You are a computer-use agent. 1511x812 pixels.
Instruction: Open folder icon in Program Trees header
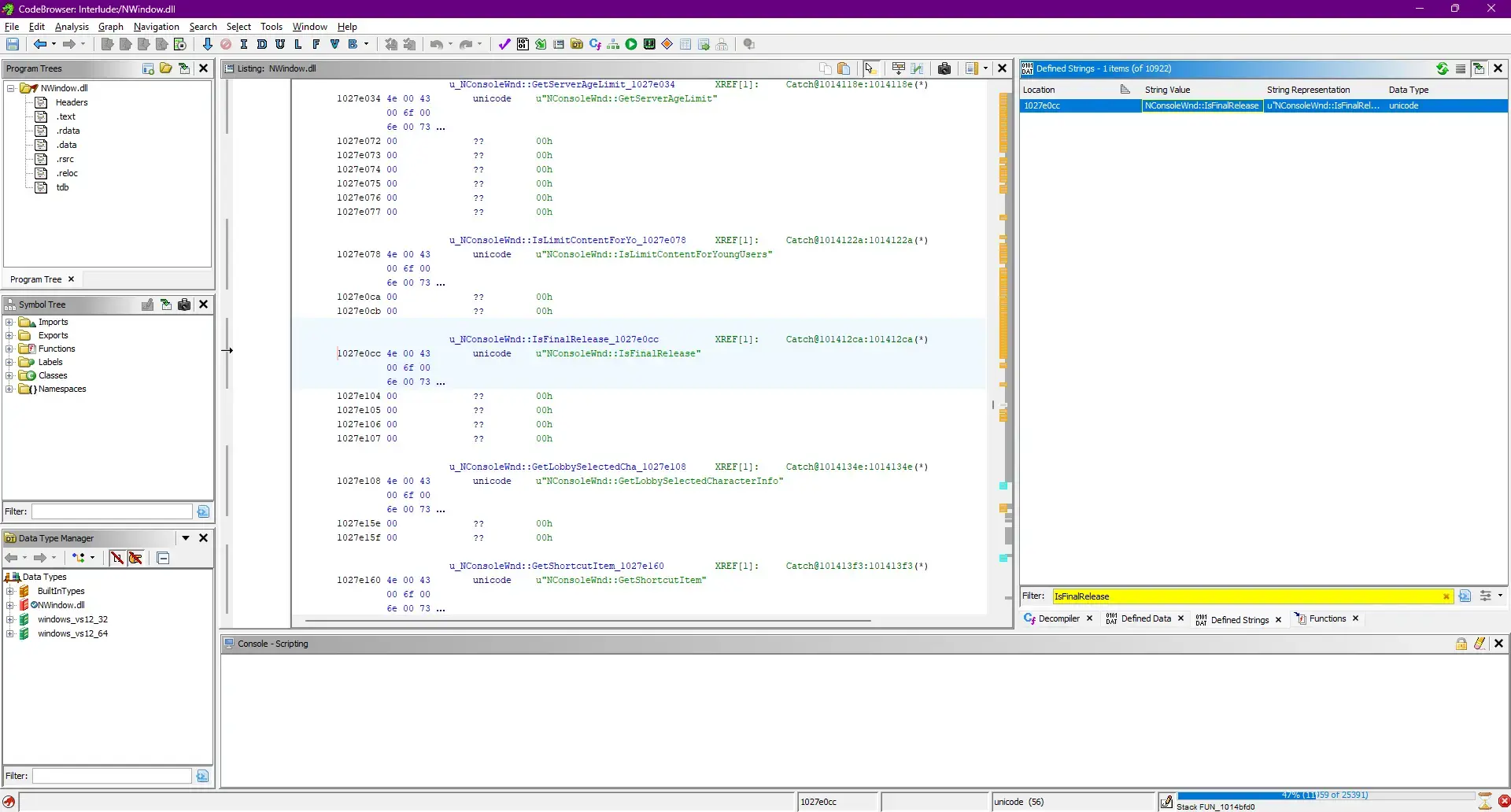click(x=166, y=68)
